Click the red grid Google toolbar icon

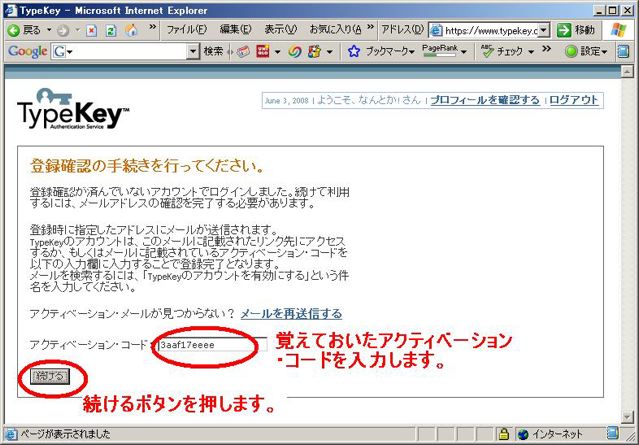pos(263,51)
